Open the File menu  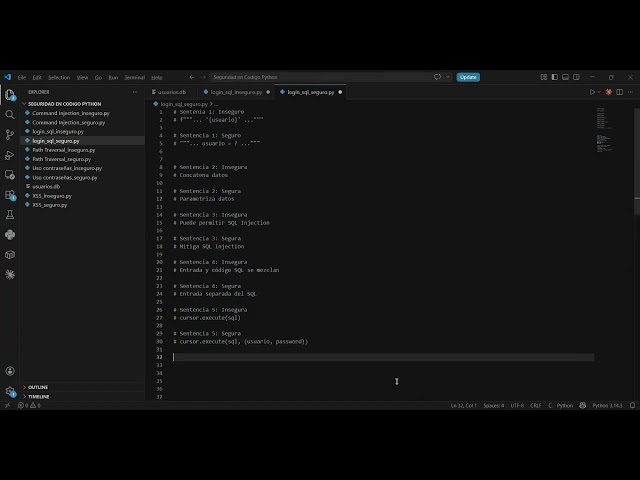(22, 78)
